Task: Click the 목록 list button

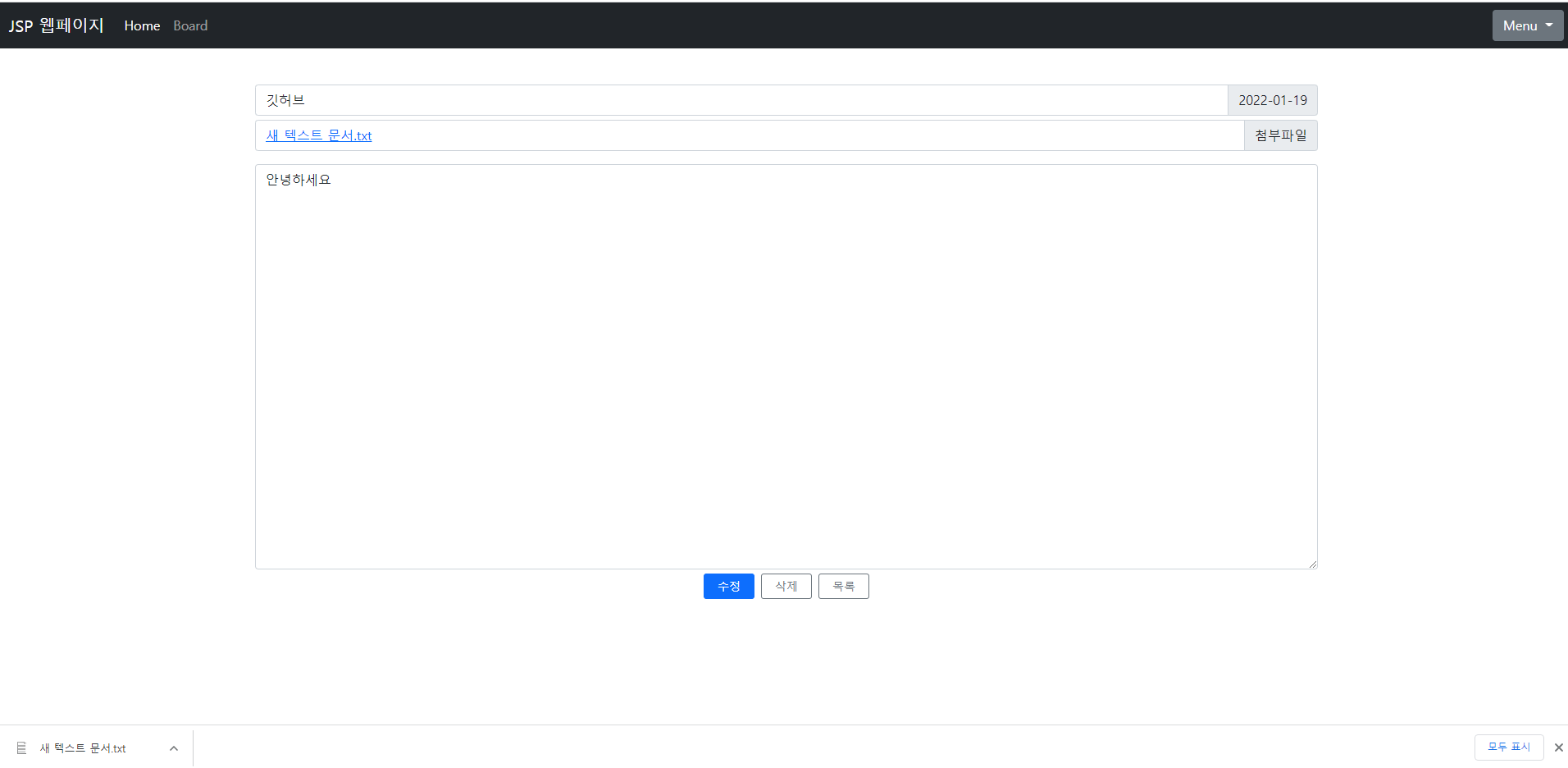Action: tap(842, 586)
